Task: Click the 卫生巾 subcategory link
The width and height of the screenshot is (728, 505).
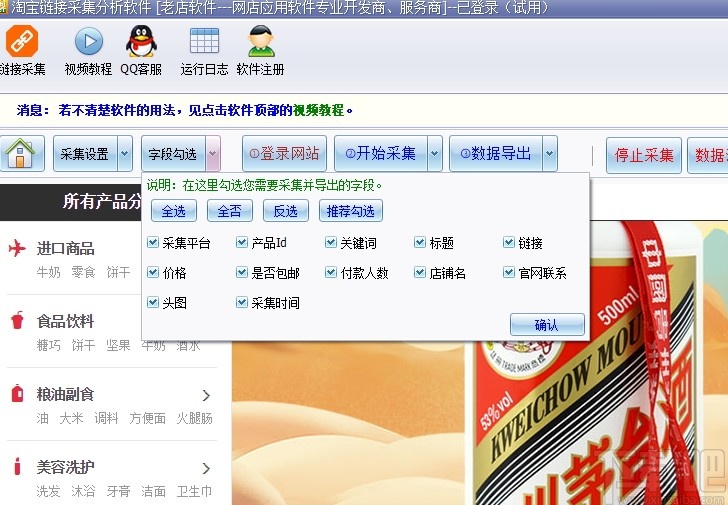Action: [x=195, y=491]
